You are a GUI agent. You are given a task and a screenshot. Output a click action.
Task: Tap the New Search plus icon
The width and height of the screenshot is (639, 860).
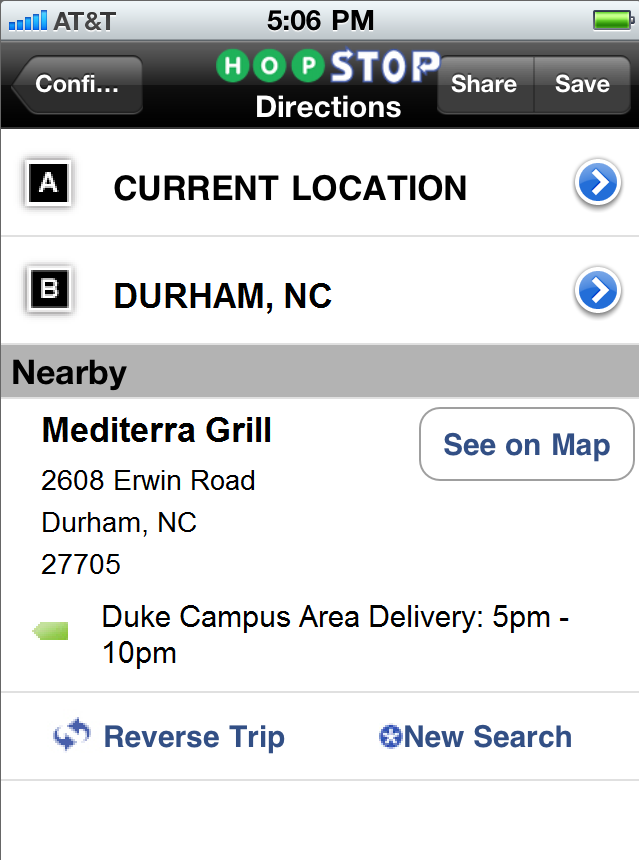click(x=390, y=738)
